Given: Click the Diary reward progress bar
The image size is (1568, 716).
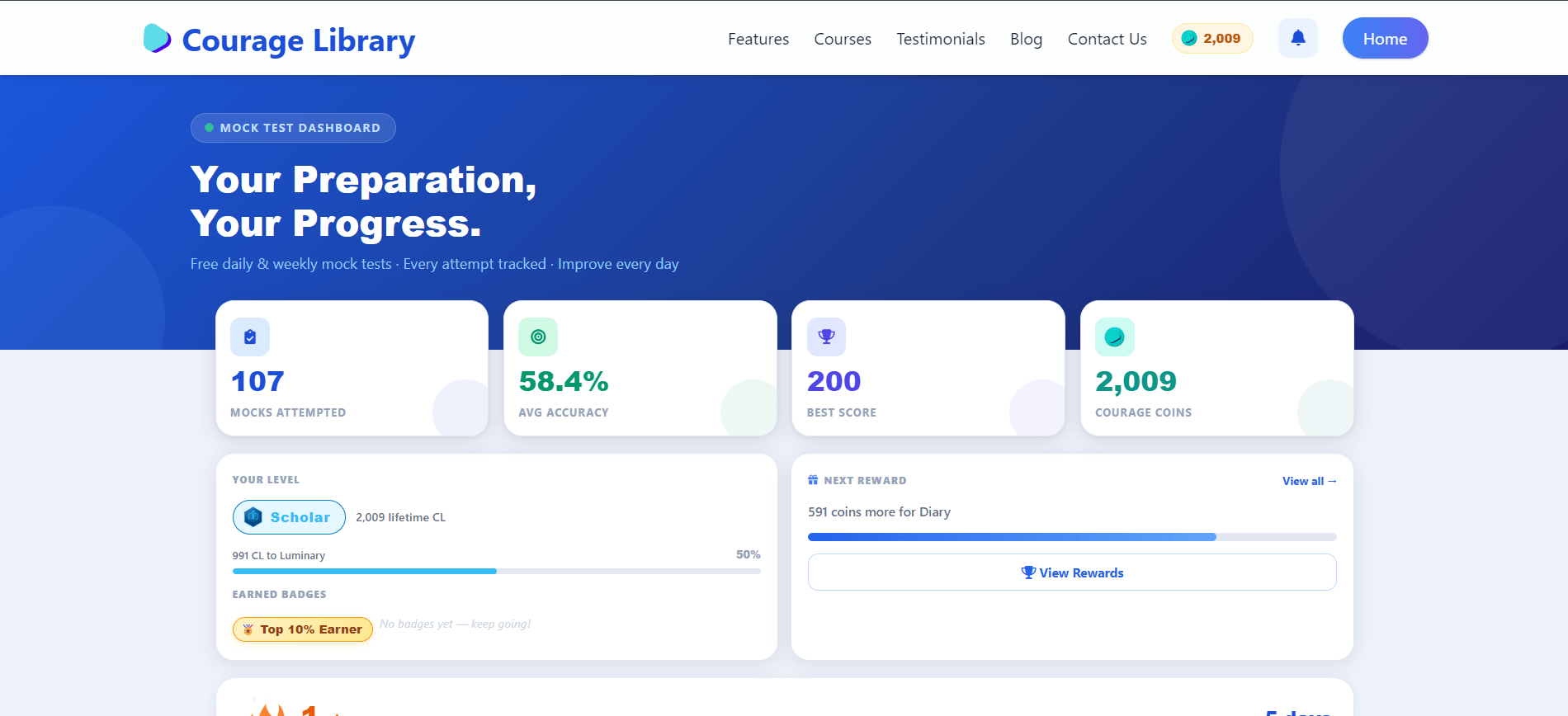Looking at the screenshot, I should point(1072,537).
